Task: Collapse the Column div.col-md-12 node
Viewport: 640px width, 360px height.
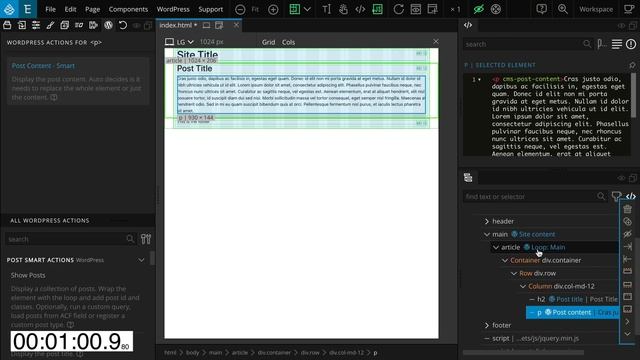Action: tap(523, 287)
